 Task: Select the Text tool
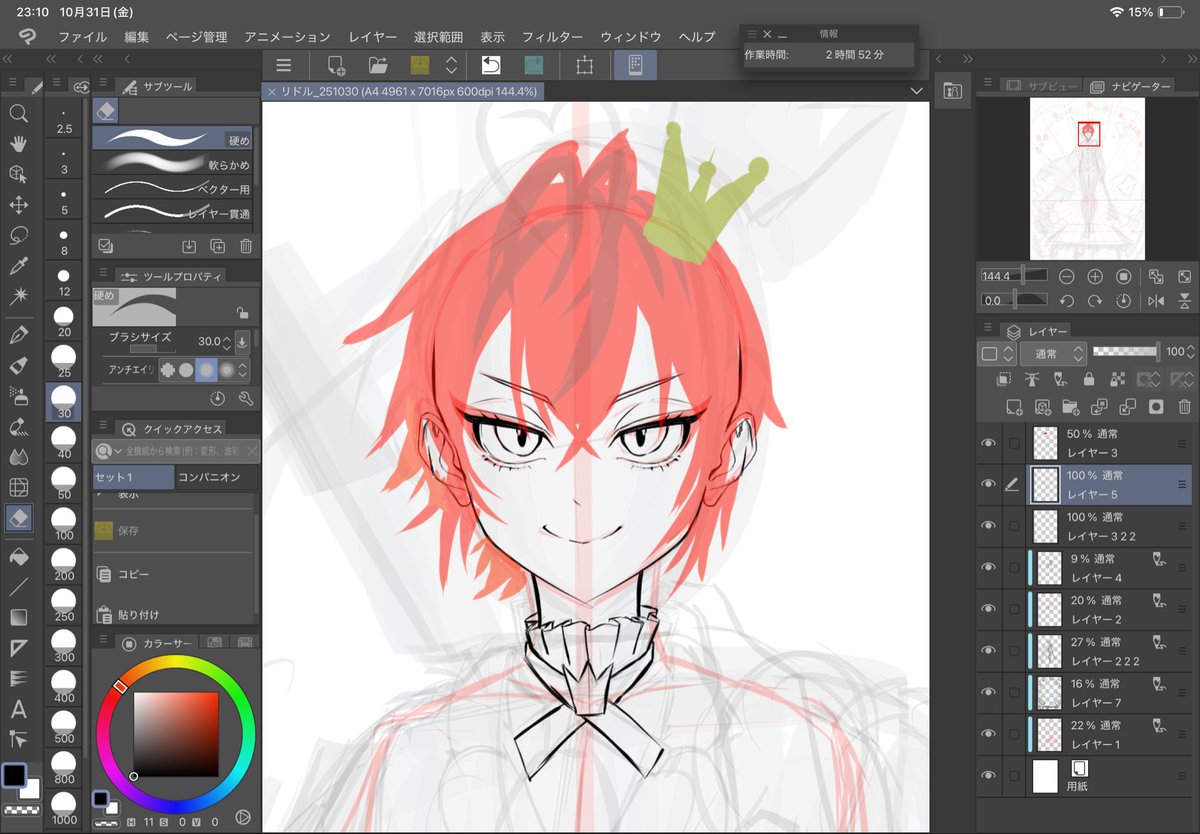point(18,710)
